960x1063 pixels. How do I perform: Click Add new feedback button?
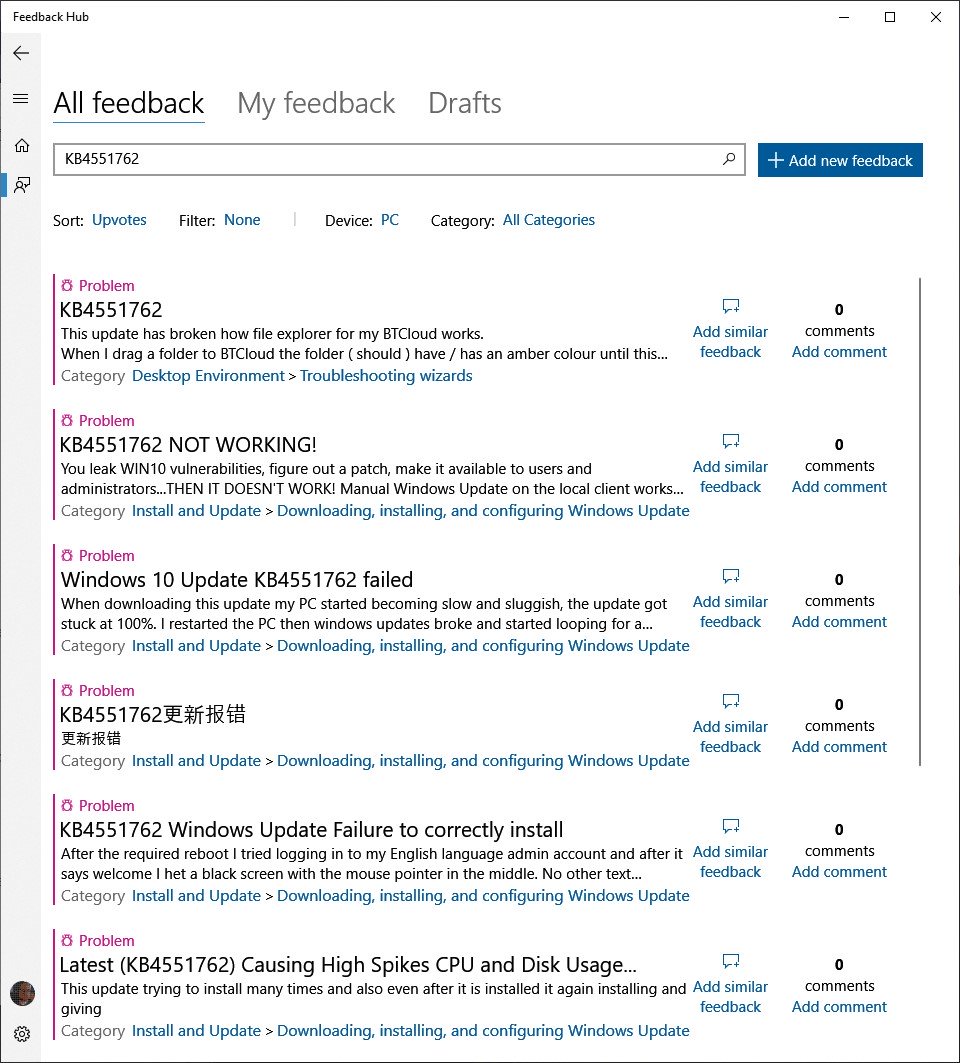click(x=840, y=160)
